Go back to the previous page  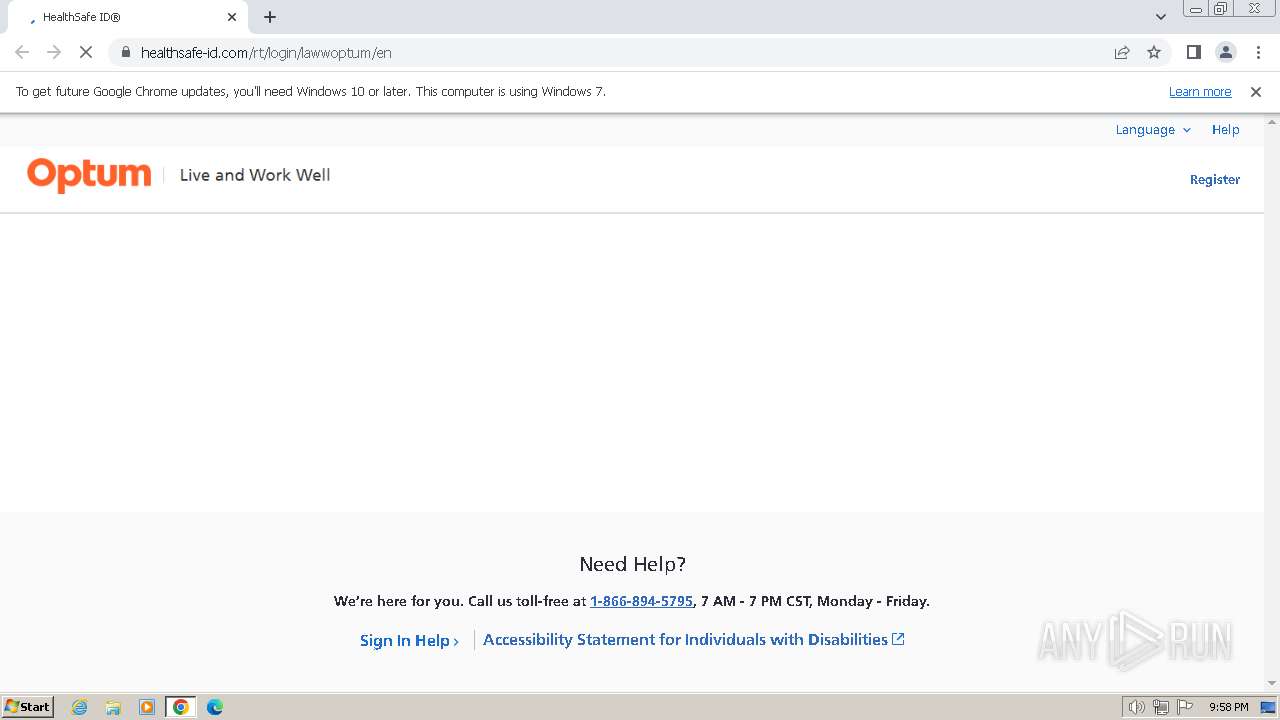(x=22, y=52)
